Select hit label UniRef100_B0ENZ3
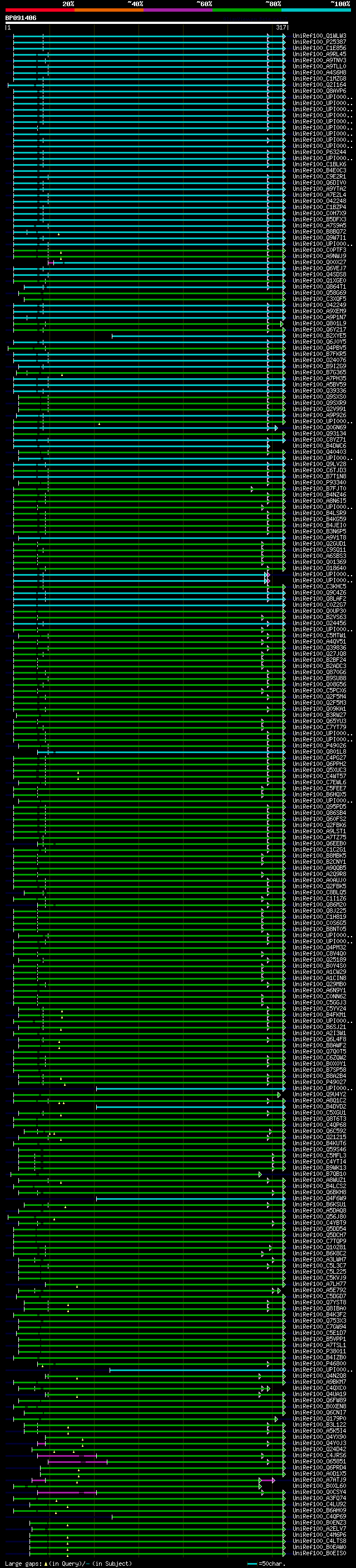The image size is (356, 1568). [x=319, y=1522]
